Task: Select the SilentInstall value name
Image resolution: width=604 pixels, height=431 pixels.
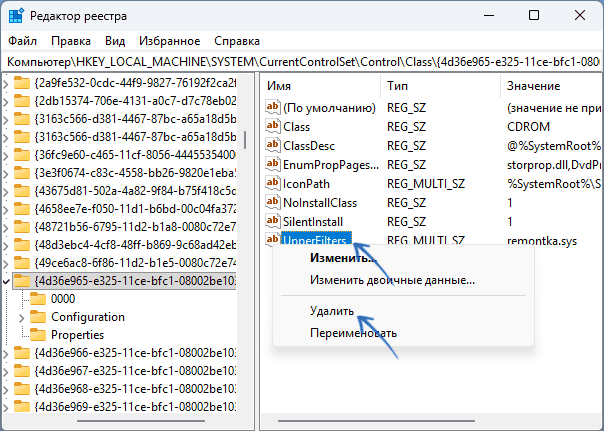Action: coord(313,222)
